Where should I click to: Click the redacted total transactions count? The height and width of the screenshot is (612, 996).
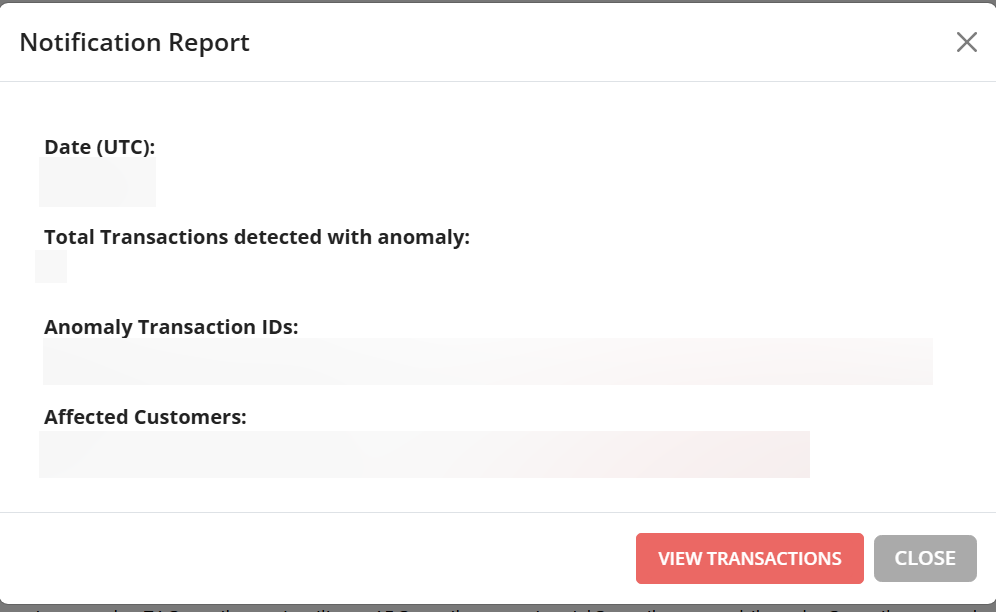[51, 267]
